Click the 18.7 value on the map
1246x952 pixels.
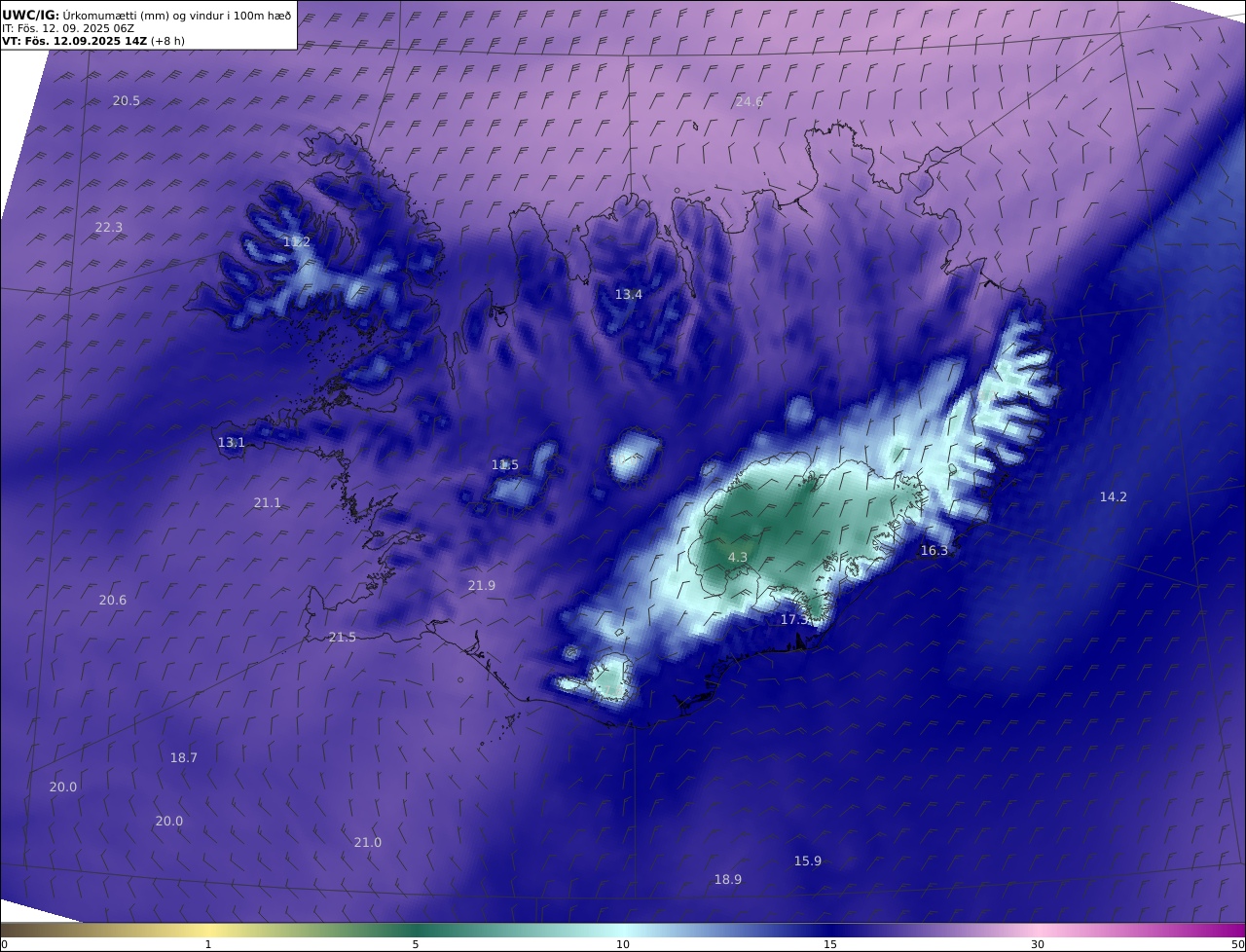point(184,758)
